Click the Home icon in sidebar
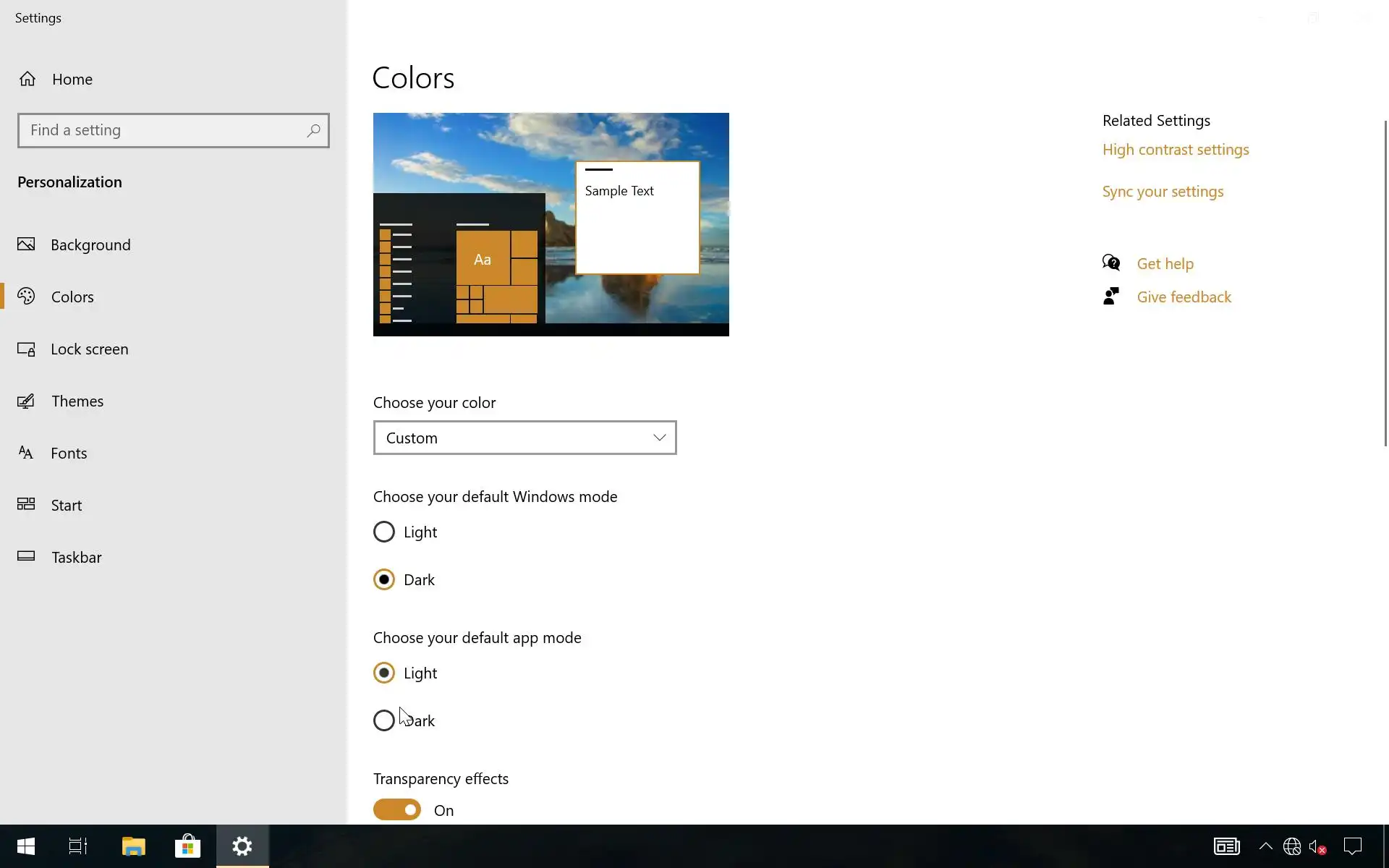 coord(27,79)
